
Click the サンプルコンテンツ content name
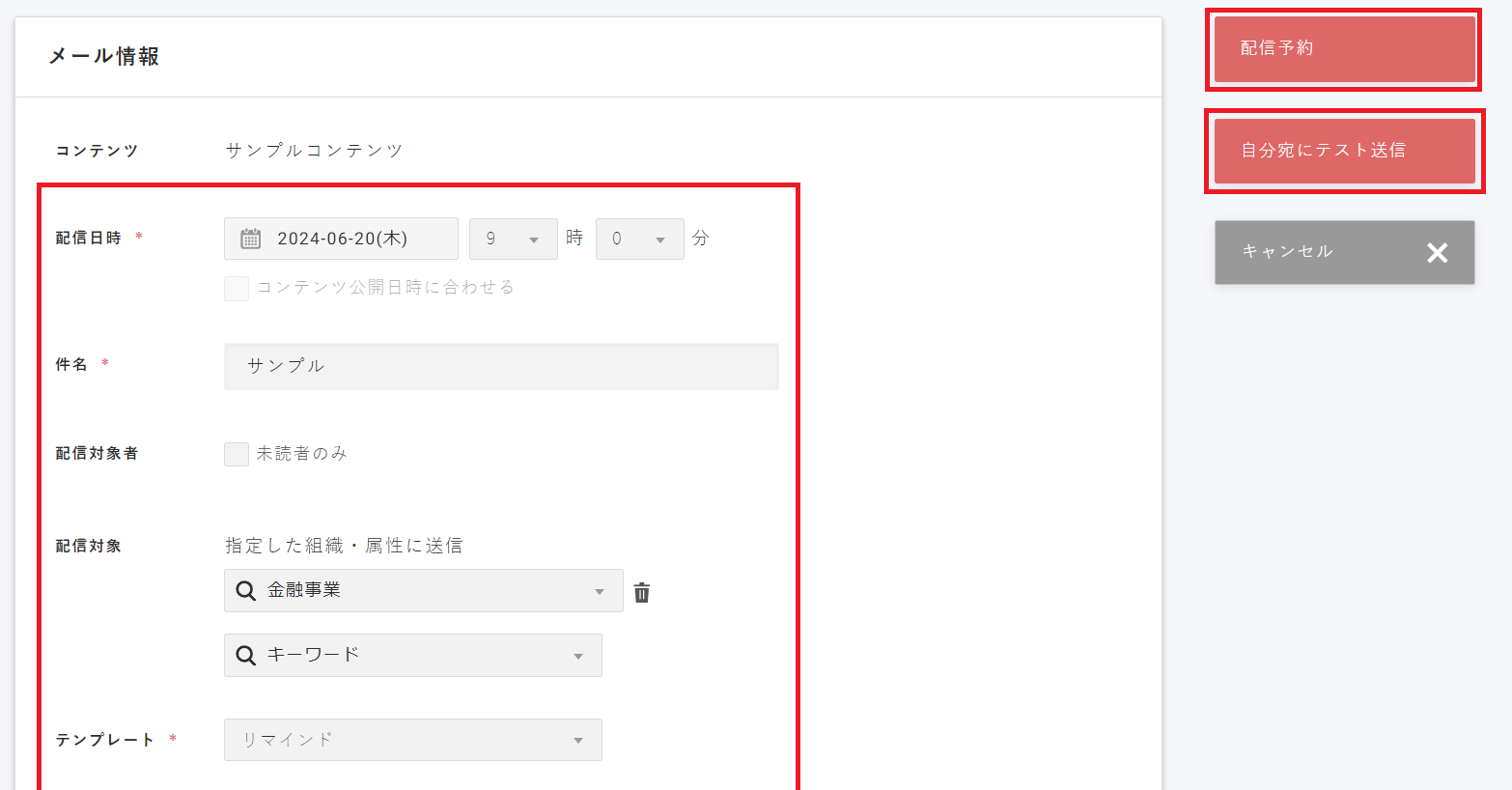coord(314,151)
